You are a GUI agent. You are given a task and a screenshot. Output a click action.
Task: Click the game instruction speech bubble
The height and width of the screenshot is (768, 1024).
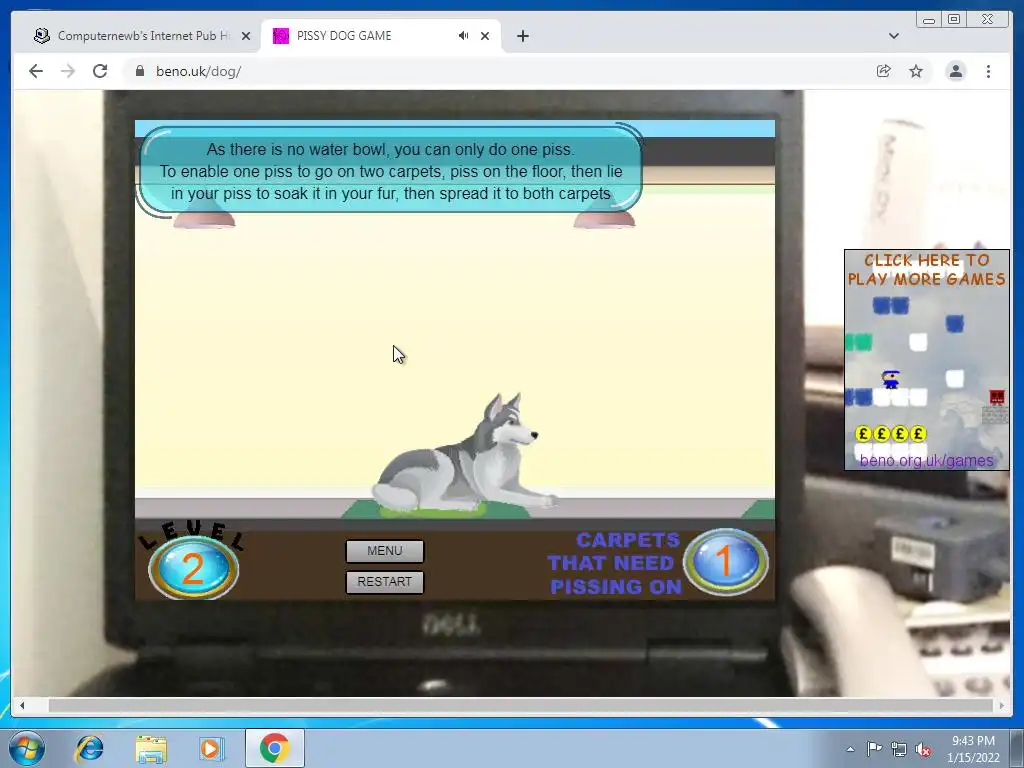pyautogui.click(x=391, y=171)
